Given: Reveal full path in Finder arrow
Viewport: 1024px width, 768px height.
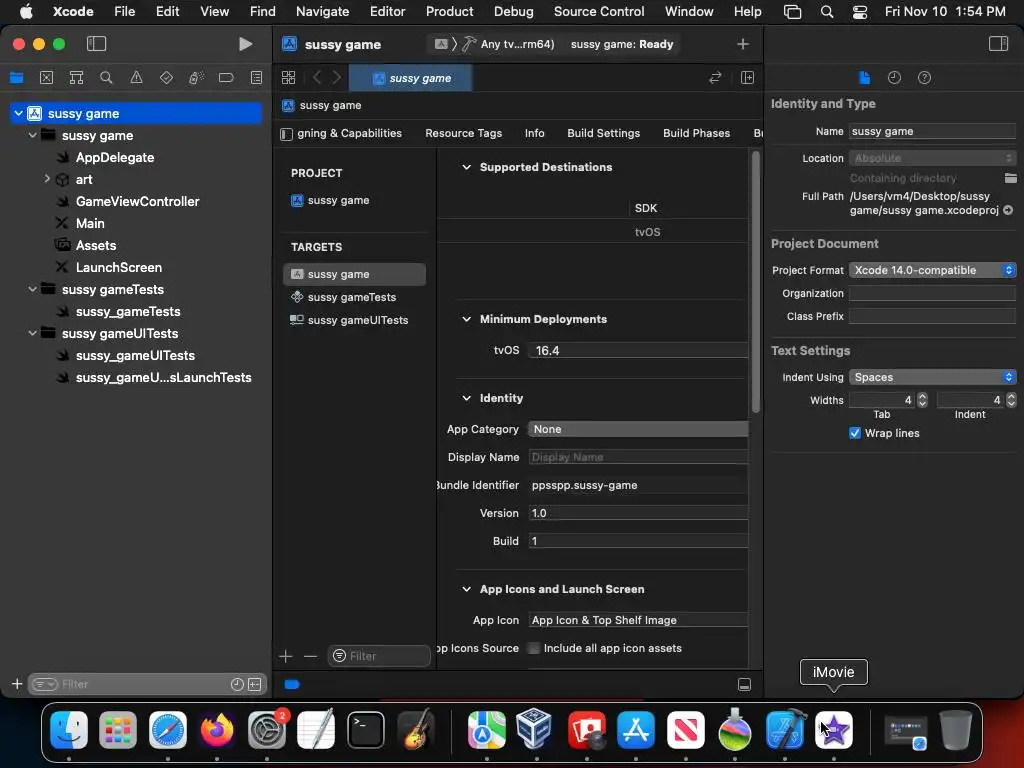Looking at the screenshot, I should pos(1008,210).
